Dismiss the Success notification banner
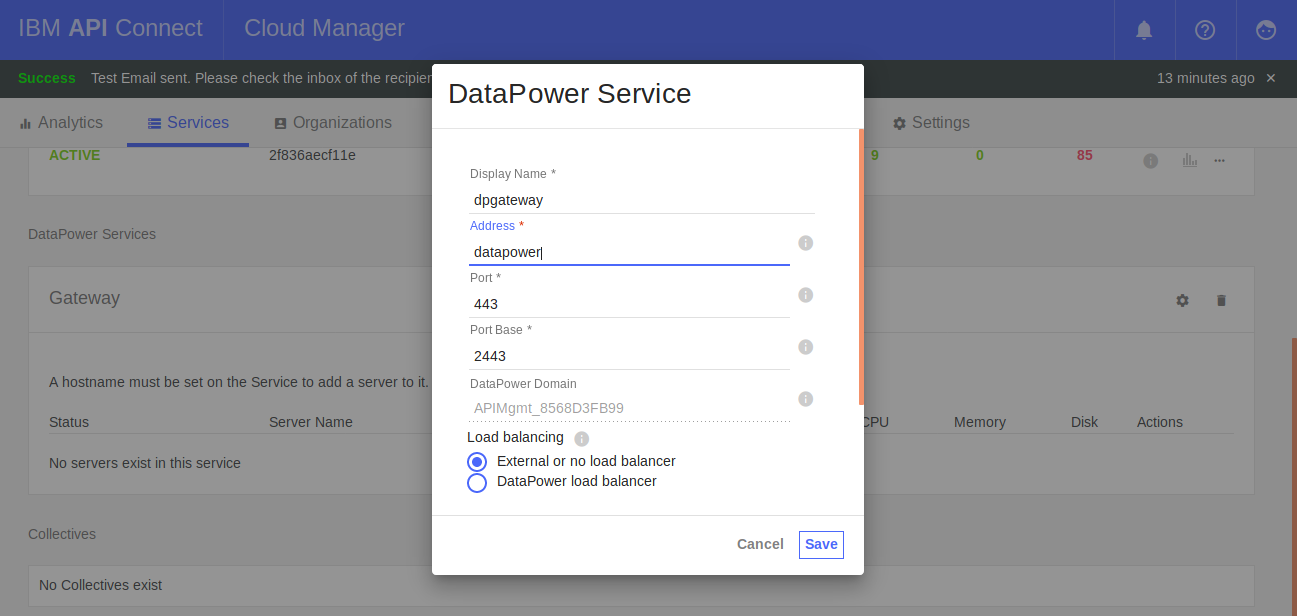The width and height of the screenshot is (1297, 616). (x=1271, y=78)
